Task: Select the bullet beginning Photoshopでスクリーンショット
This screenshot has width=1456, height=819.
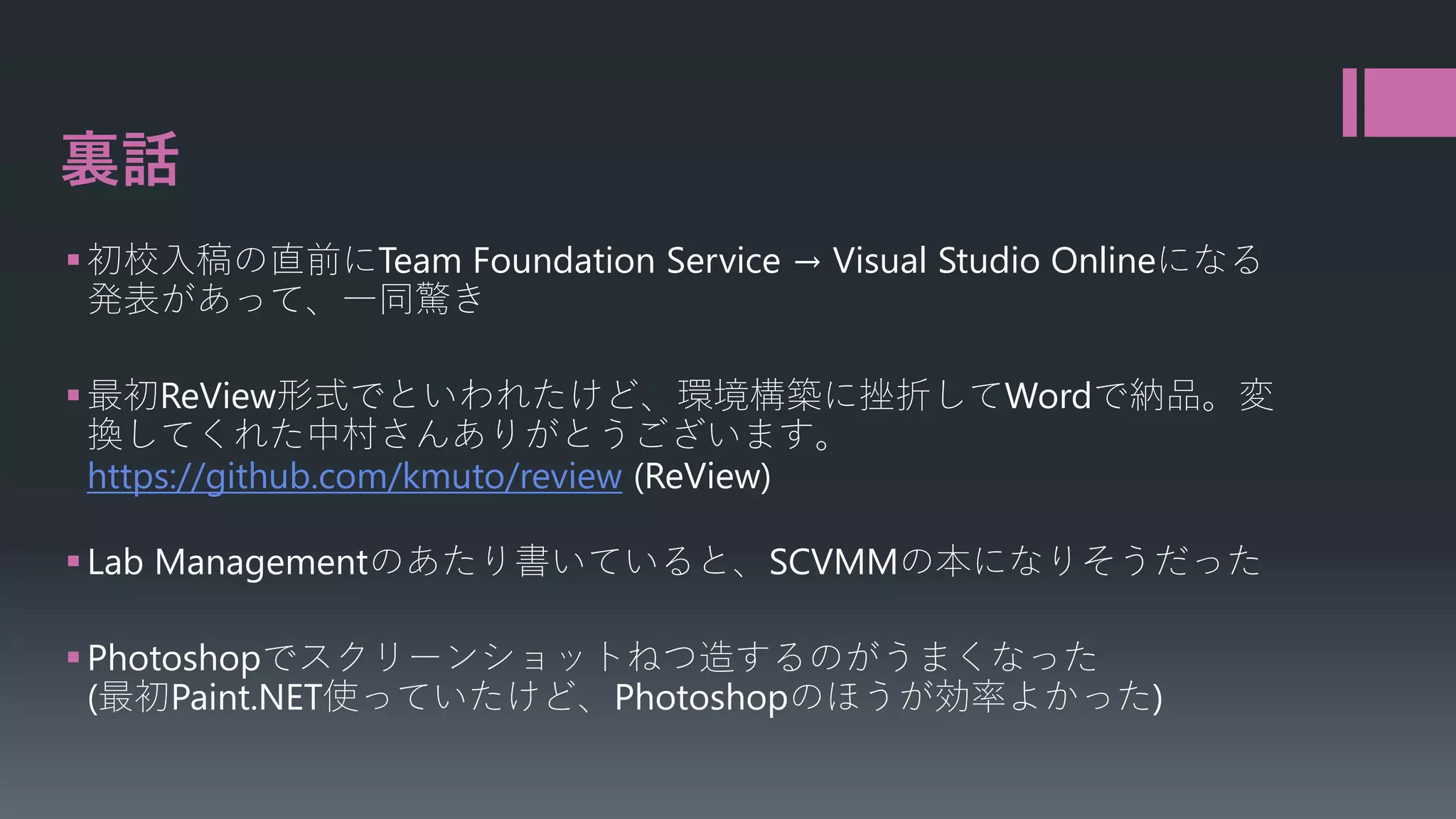Action: [x=625, y=677]
